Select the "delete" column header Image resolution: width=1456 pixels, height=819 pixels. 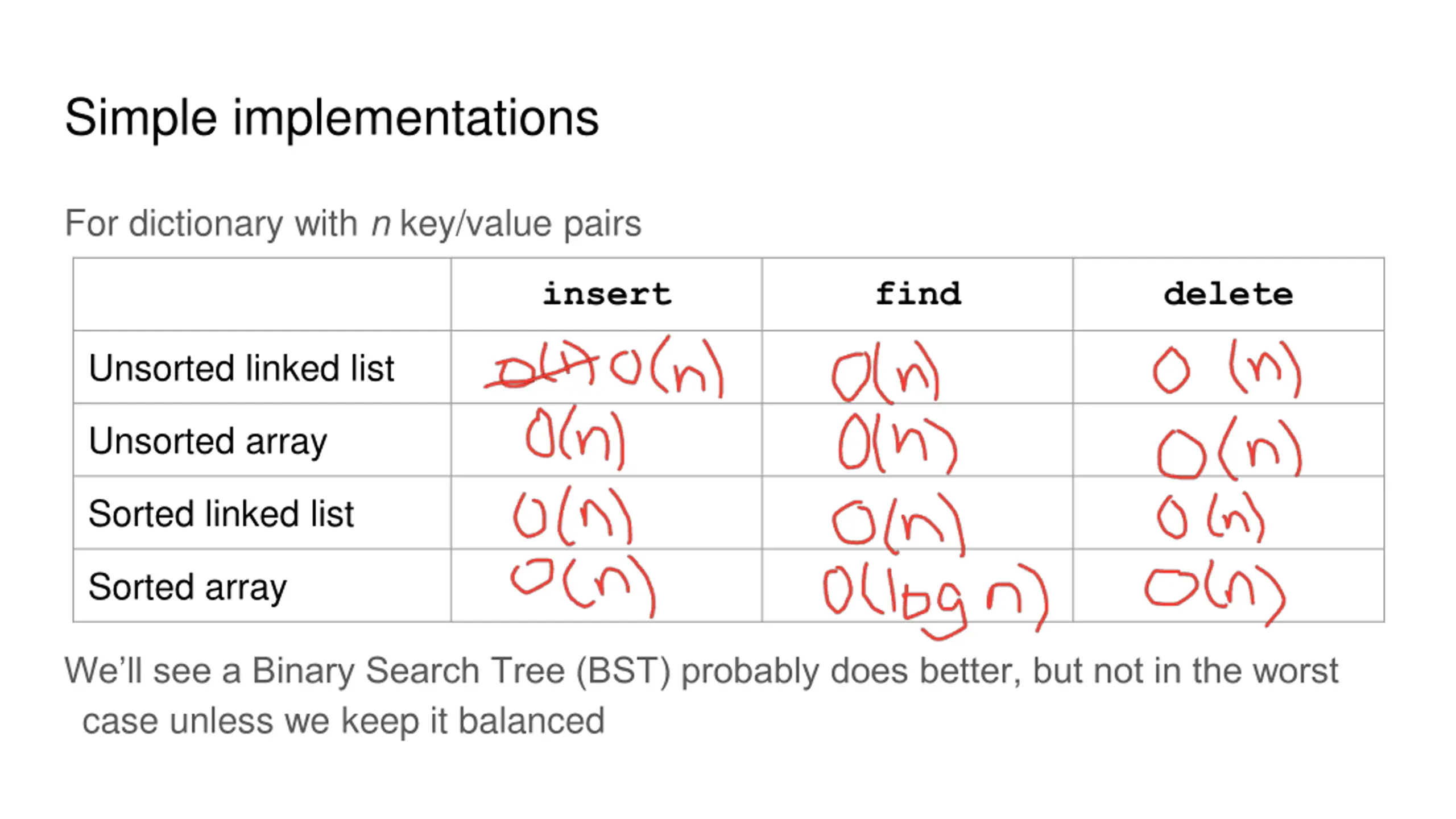click(x=1228, y=294)
